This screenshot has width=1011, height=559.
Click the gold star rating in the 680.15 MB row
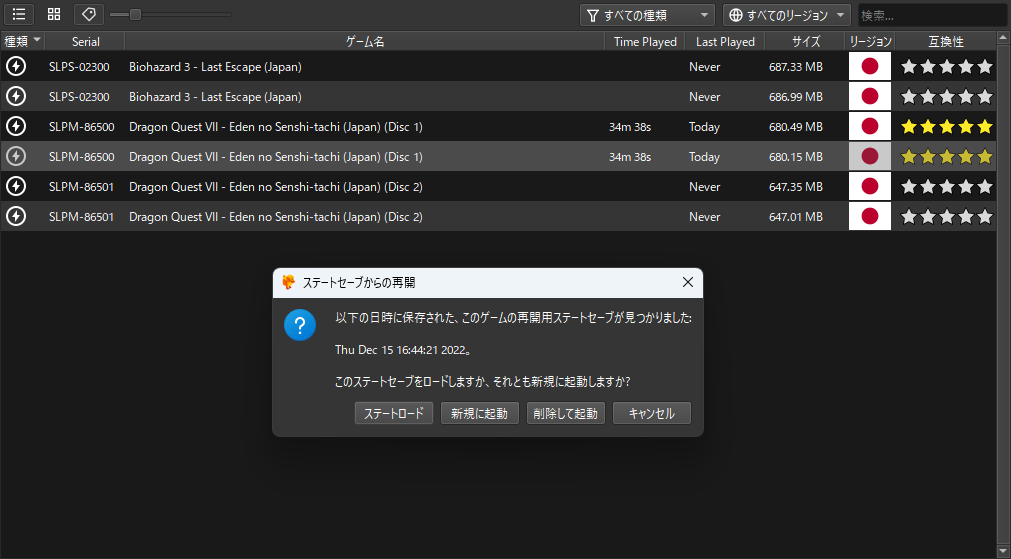(x=947, y=157)
